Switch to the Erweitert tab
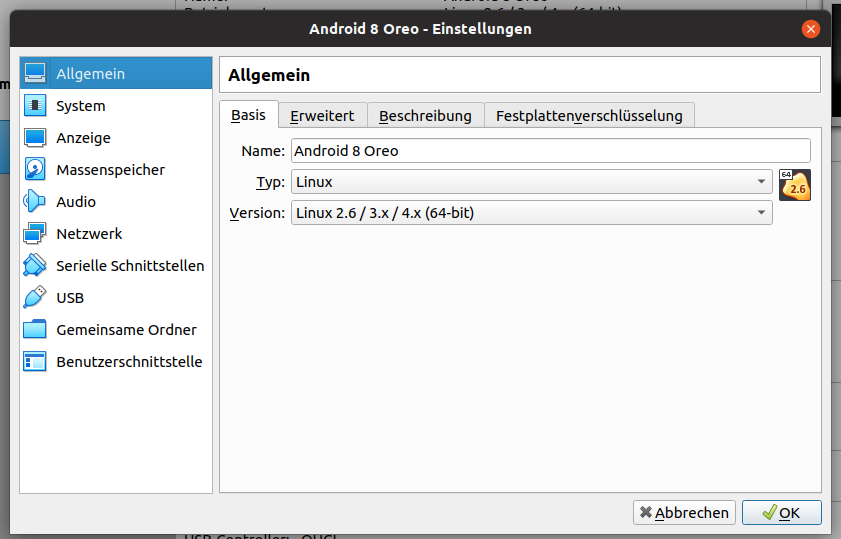The width and height of the screenshot is (841, 539). click(322, 115)
